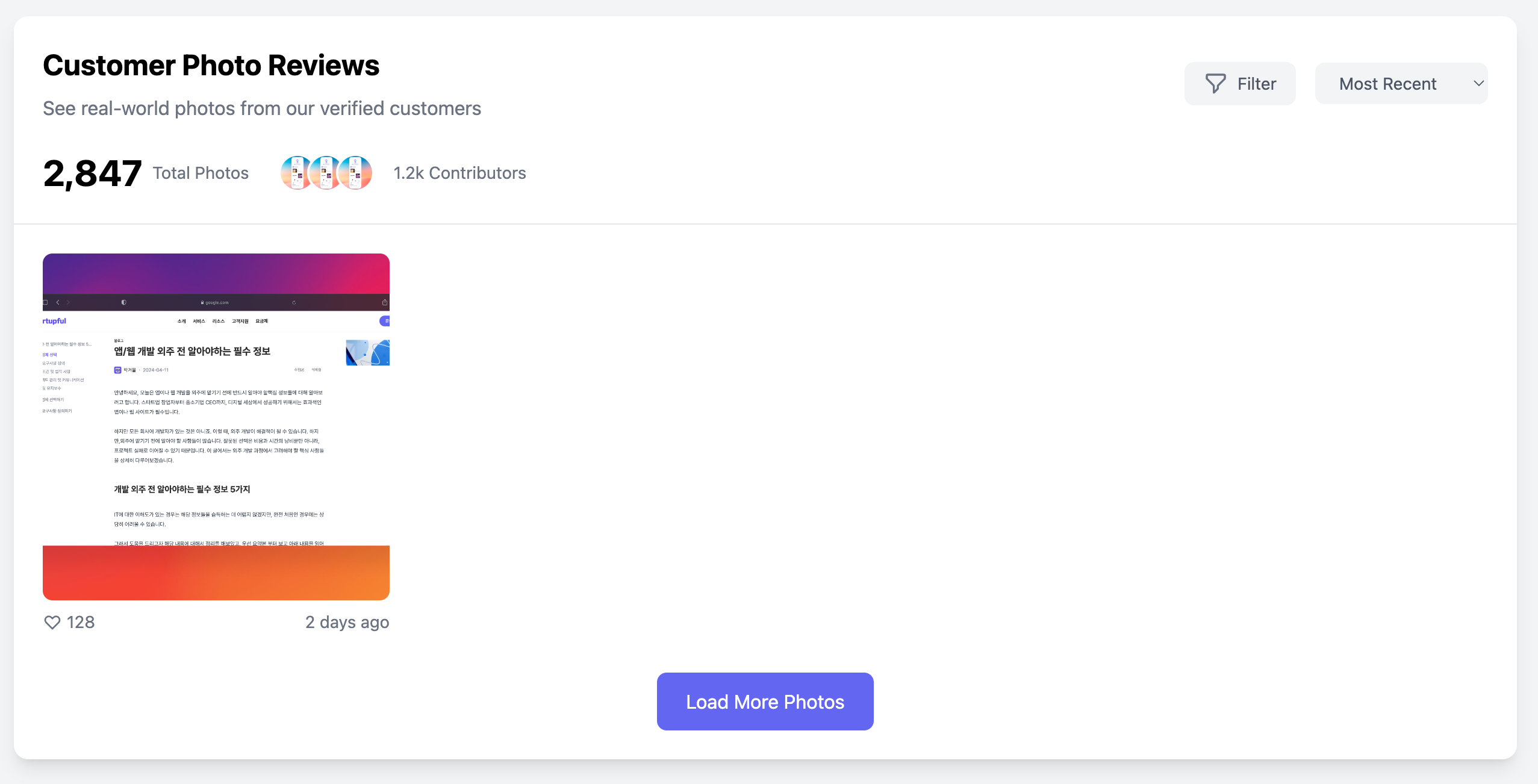Click the share icon in the photo's browser bar
The height and width of the screenshot is (784, 1538).
point(384,302)
